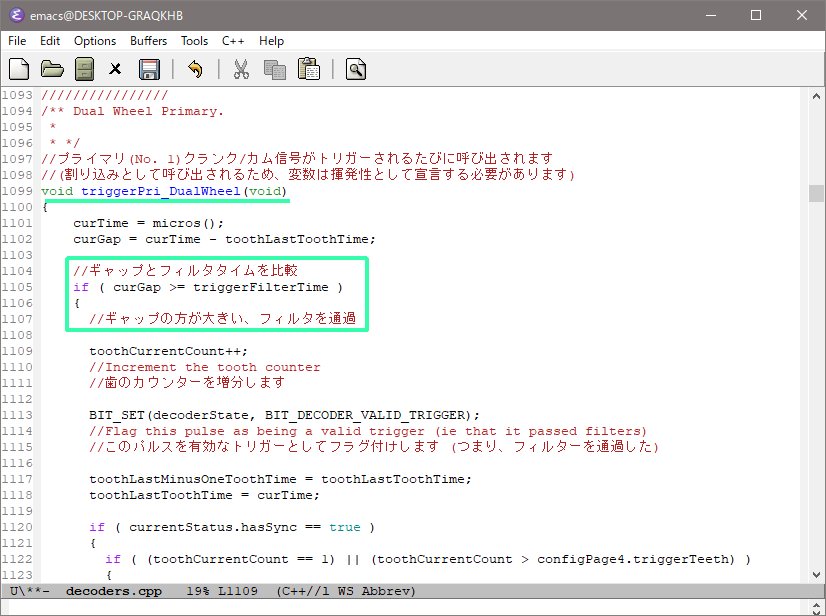Click the U\**- status in mode line

30,591
